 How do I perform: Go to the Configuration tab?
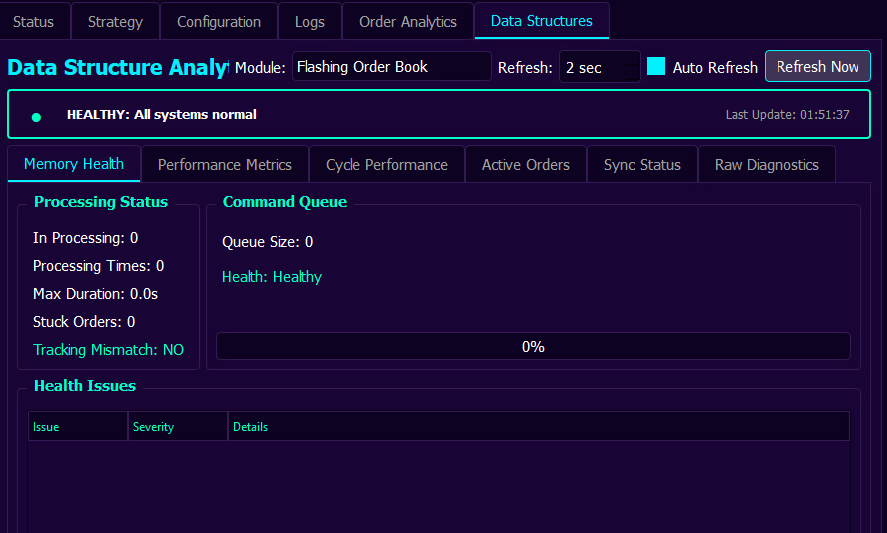pyautogui.click(x=219, y=21)
